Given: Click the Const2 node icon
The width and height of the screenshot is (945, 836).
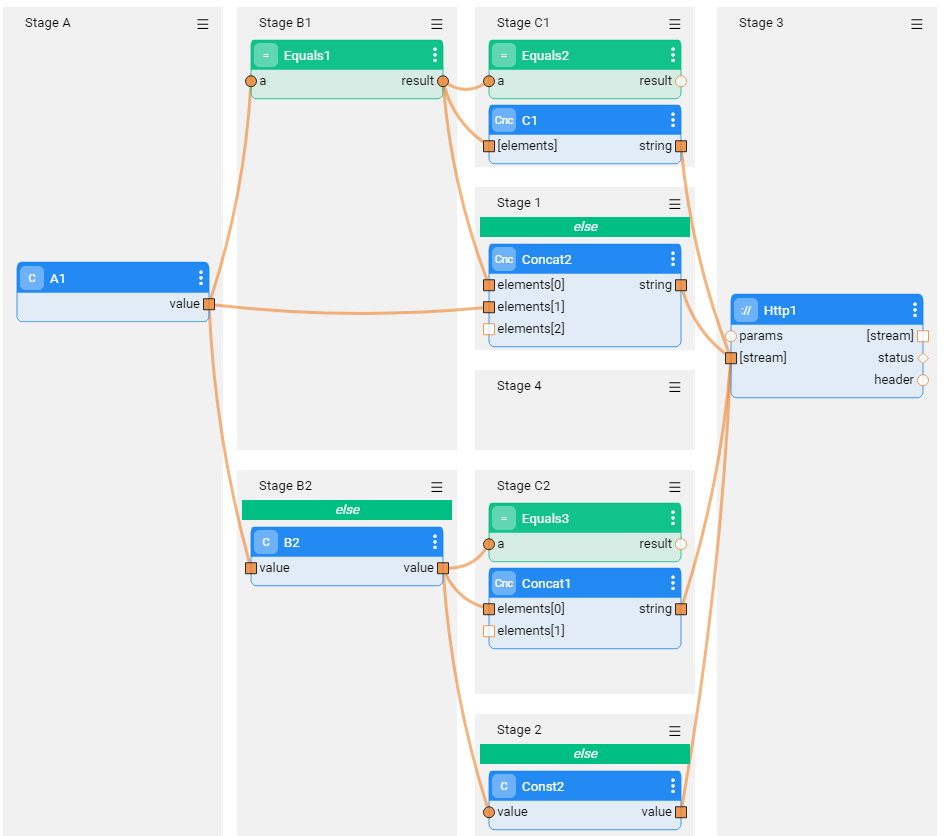Looking at the screenshot, I should coord(504,787).
